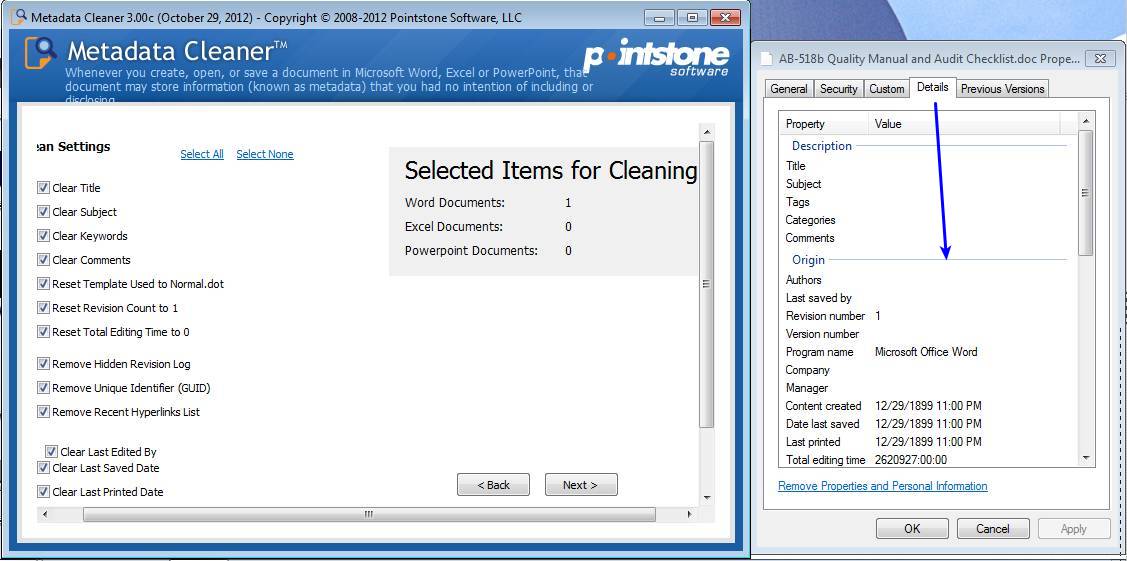Toggle Remove Unique Identifier (GUID) checkbox

coord(43,388)
